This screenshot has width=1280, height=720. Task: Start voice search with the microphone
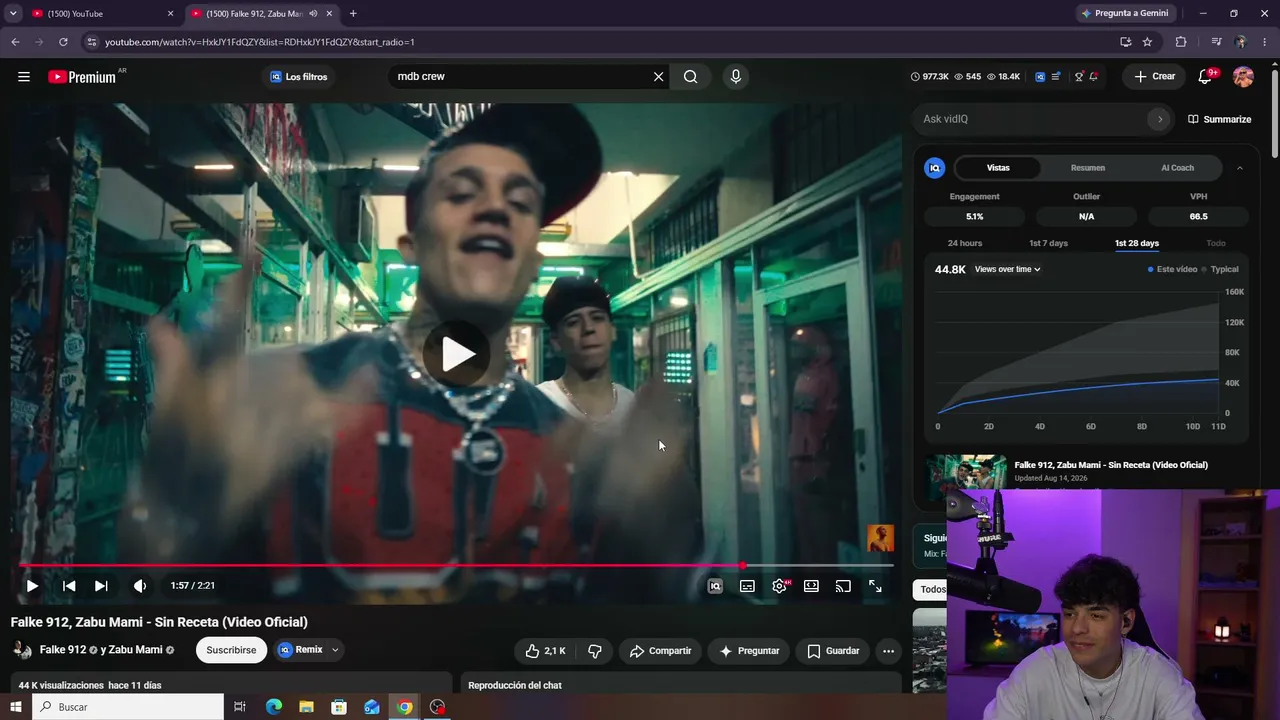(x=736, y=76)
